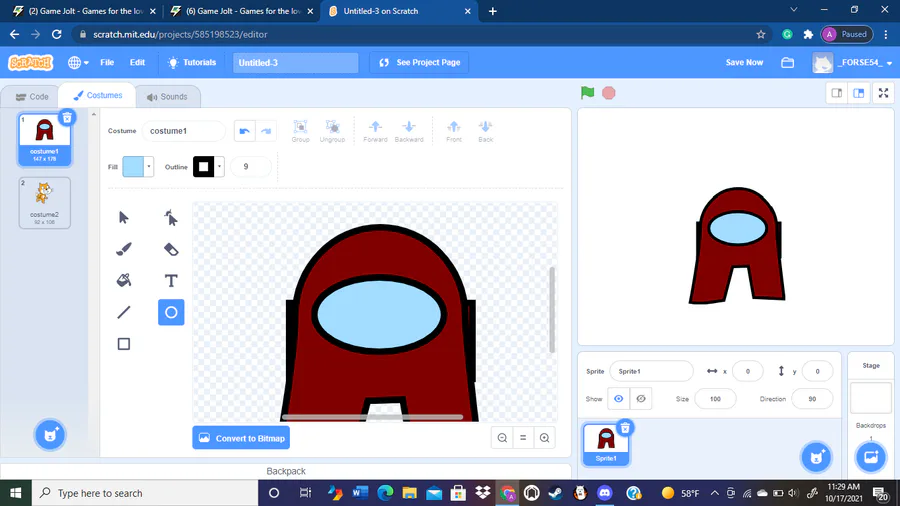Open the Choose a Sprite button
The width and height of the screenshot is (900, 506).
[816, 457]
